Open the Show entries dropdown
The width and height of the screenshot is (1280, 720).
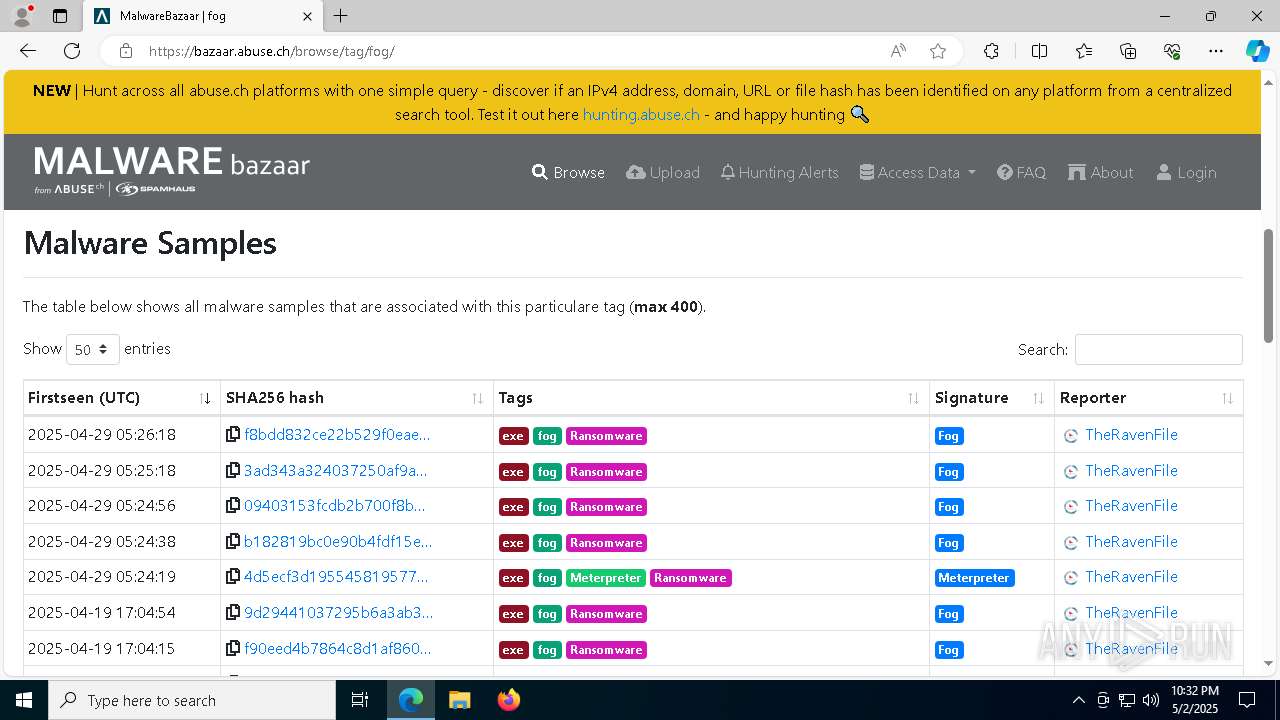pyautogui.click(x=93, y=349)
